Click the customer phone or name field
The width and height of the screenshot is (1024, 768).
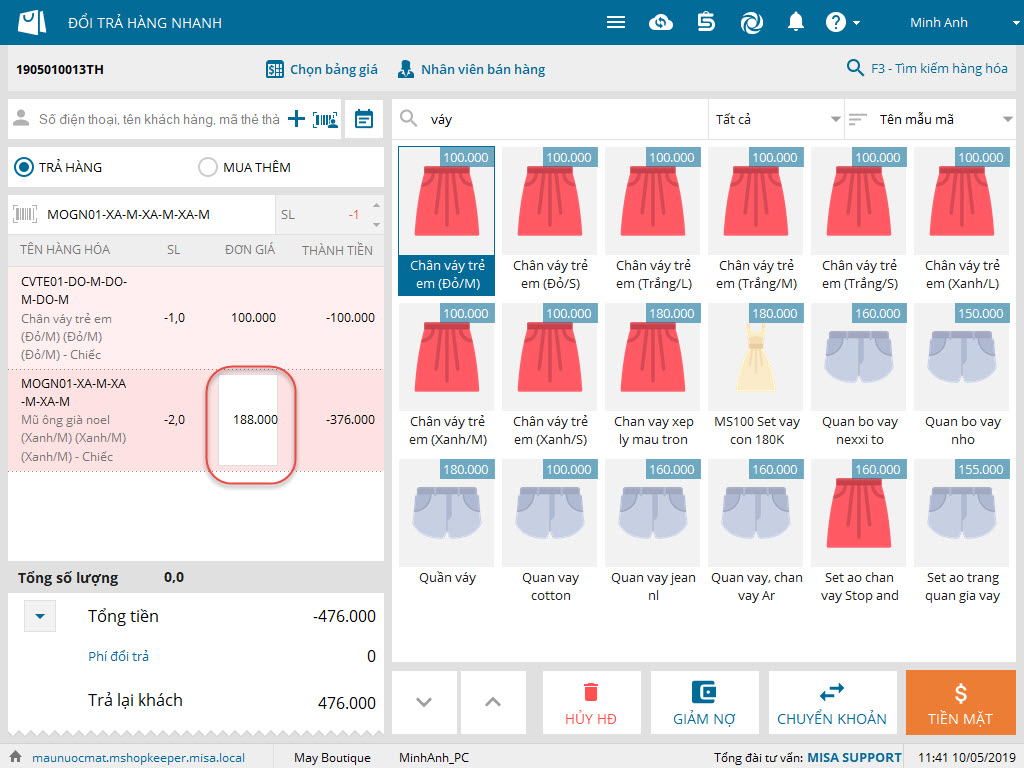(158, 119)
